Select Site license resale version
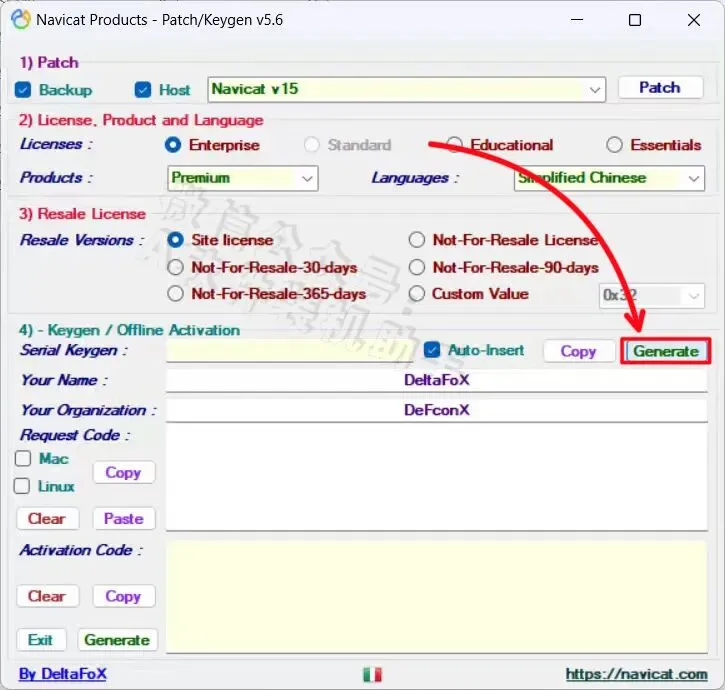The image size is (725, 690). [x=175, y=240]
